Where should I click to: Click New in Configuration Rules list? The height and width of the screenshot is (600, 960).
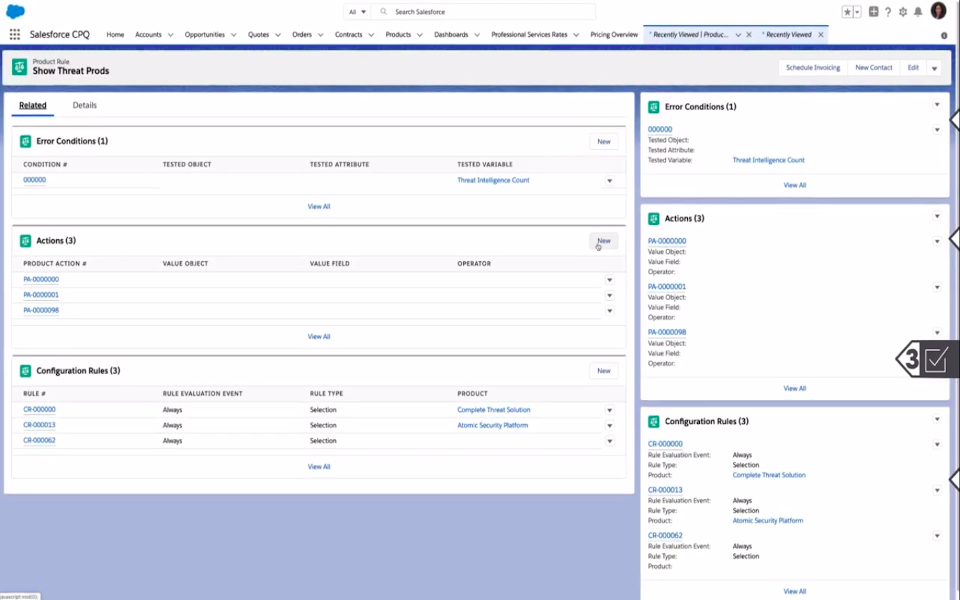click(x=604, y=371)
